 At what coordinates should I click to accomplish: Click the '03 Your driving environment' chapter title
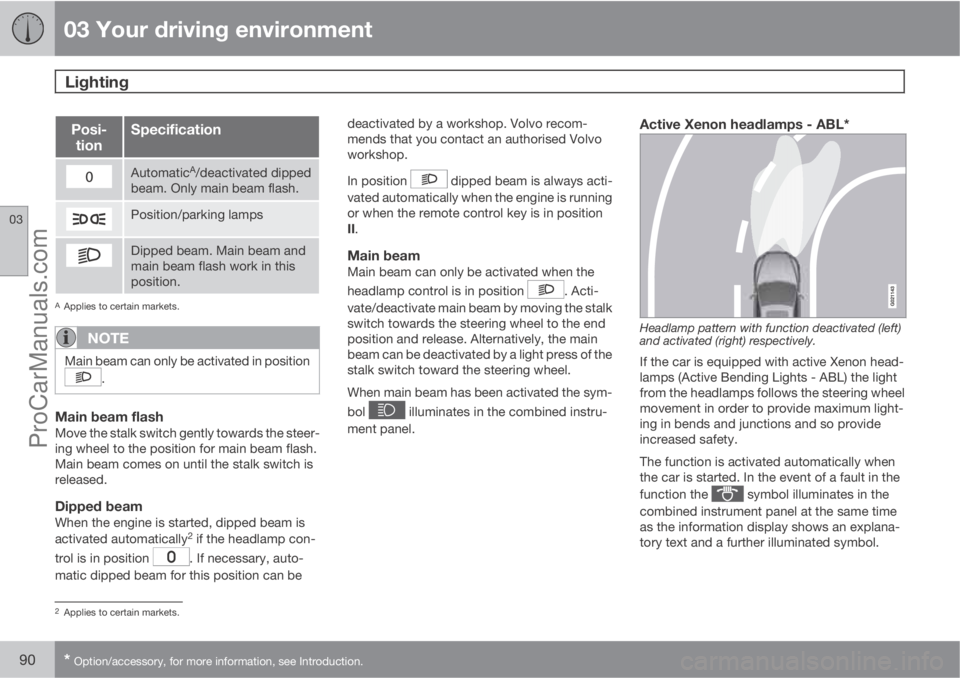[x=218, y=29]
